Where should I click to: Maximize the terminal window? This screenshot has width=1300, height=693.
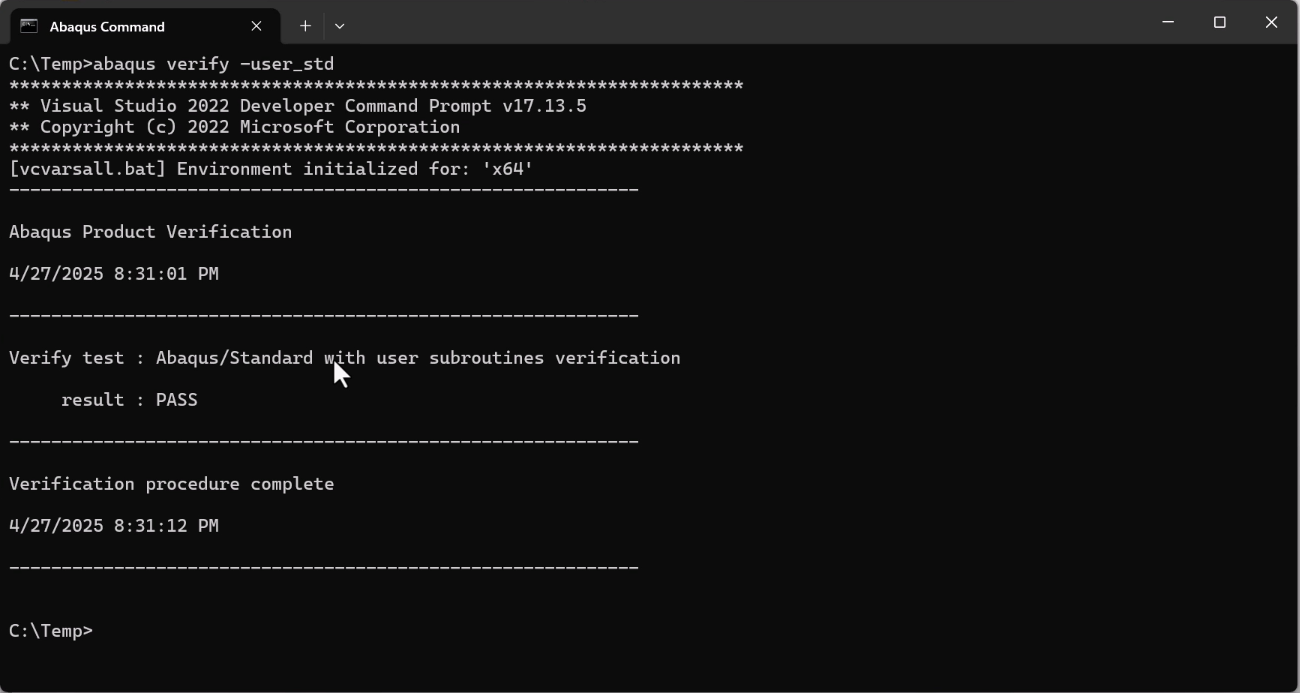point(1219,22)
